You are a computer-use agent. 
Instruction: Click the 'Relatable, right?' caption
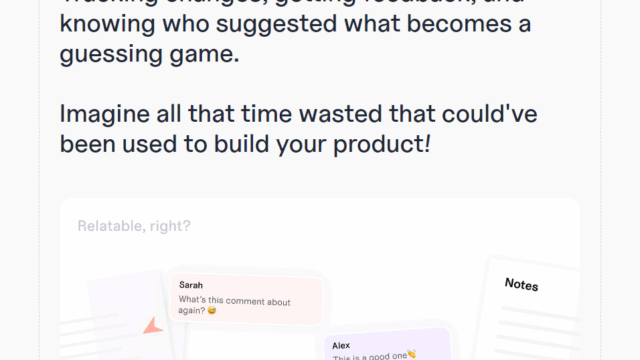click(x=134, y=226)
